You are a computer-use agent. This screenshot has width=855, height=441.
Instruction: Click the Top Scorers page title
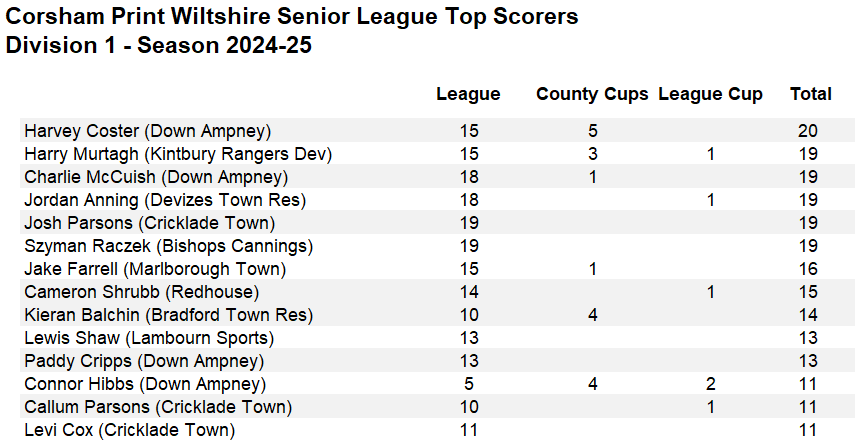(292, 17)
